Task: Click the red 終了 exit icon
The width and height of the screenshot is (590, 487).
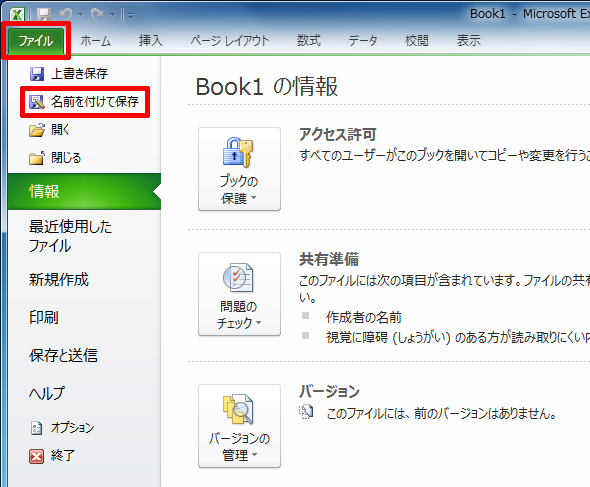Action: (36, 456)
